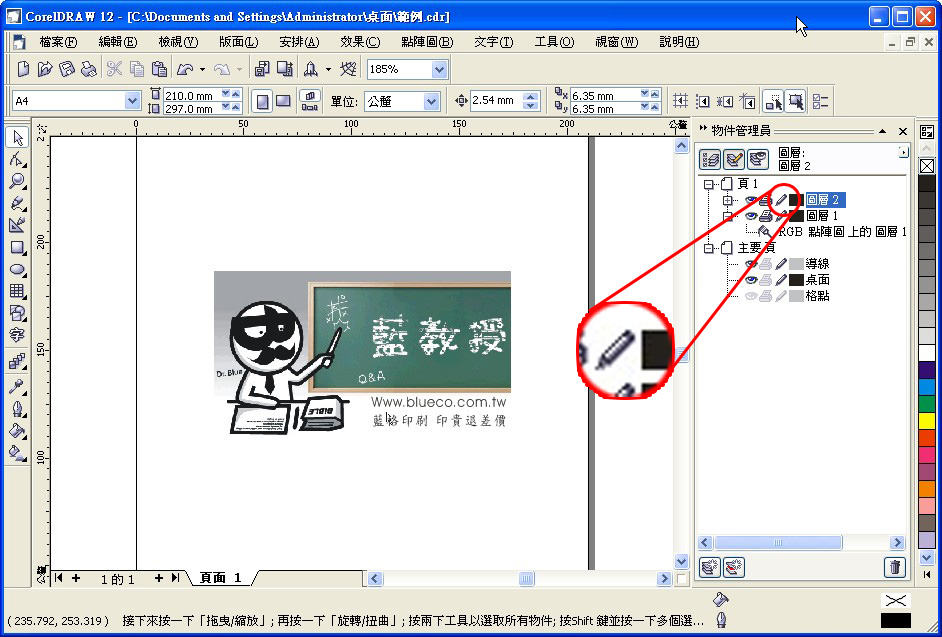The height and width of the screenshot is (637, 942).
Task: Toggle printing for layer 圖層 1
Action: click(x=765, y=216)
